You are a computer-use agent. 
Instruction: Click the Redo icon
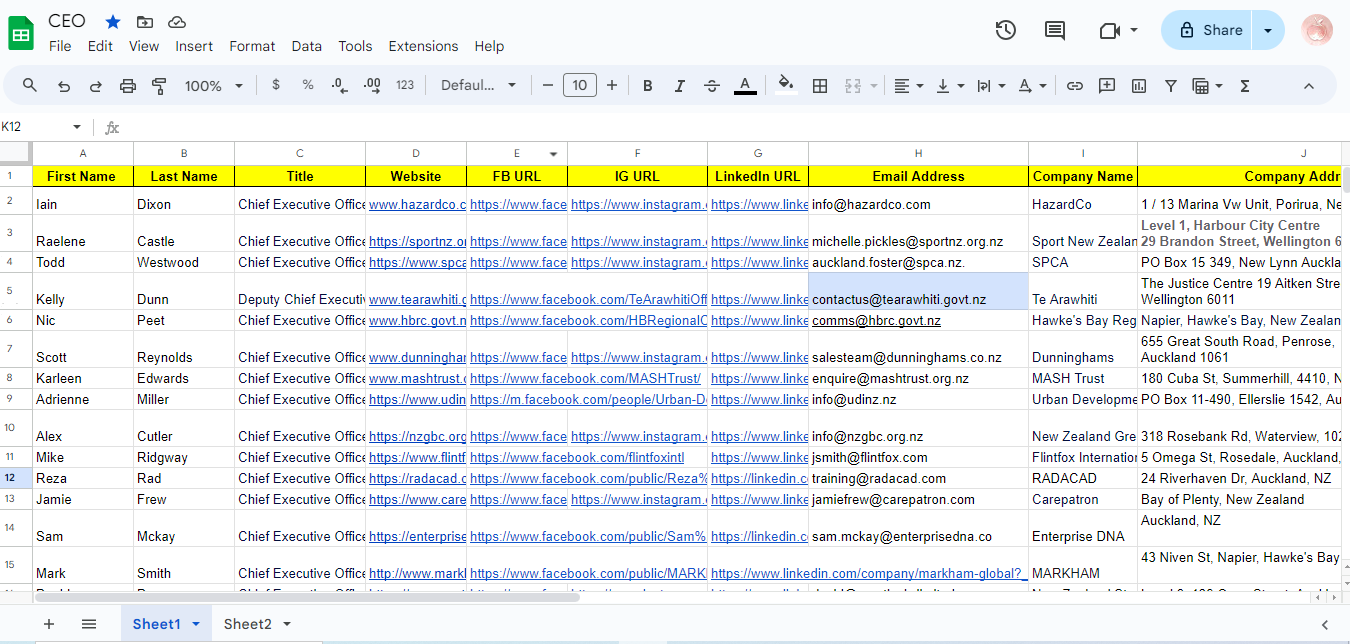96,86
